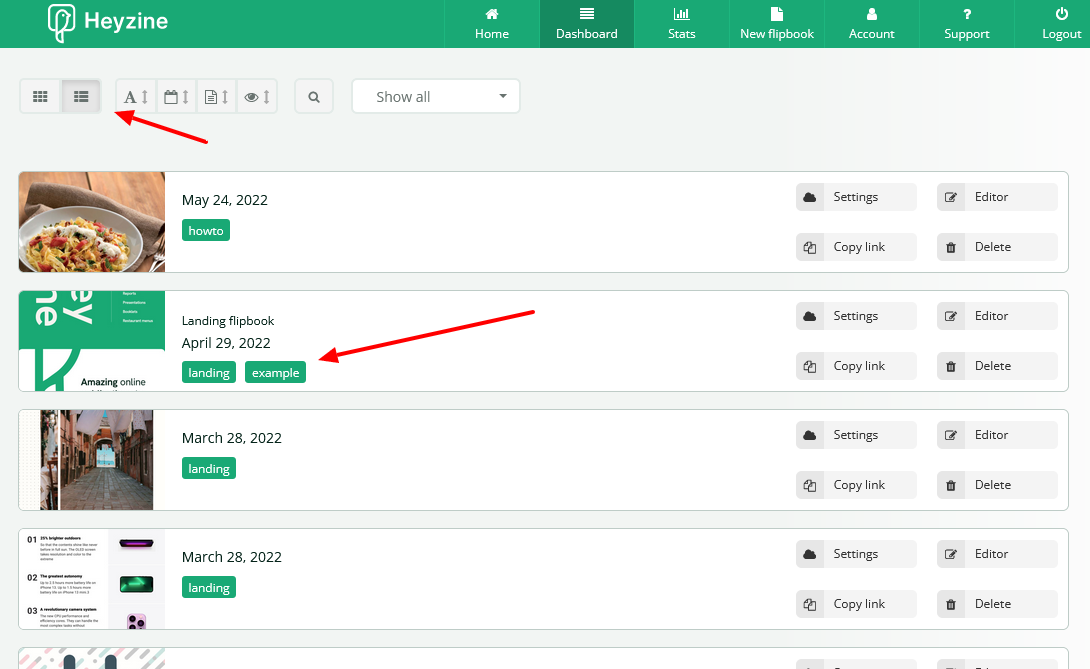This screenshot has height=669, width=1090.
Task: Click the April 29, 2022 date text
Action: [226, 343]
